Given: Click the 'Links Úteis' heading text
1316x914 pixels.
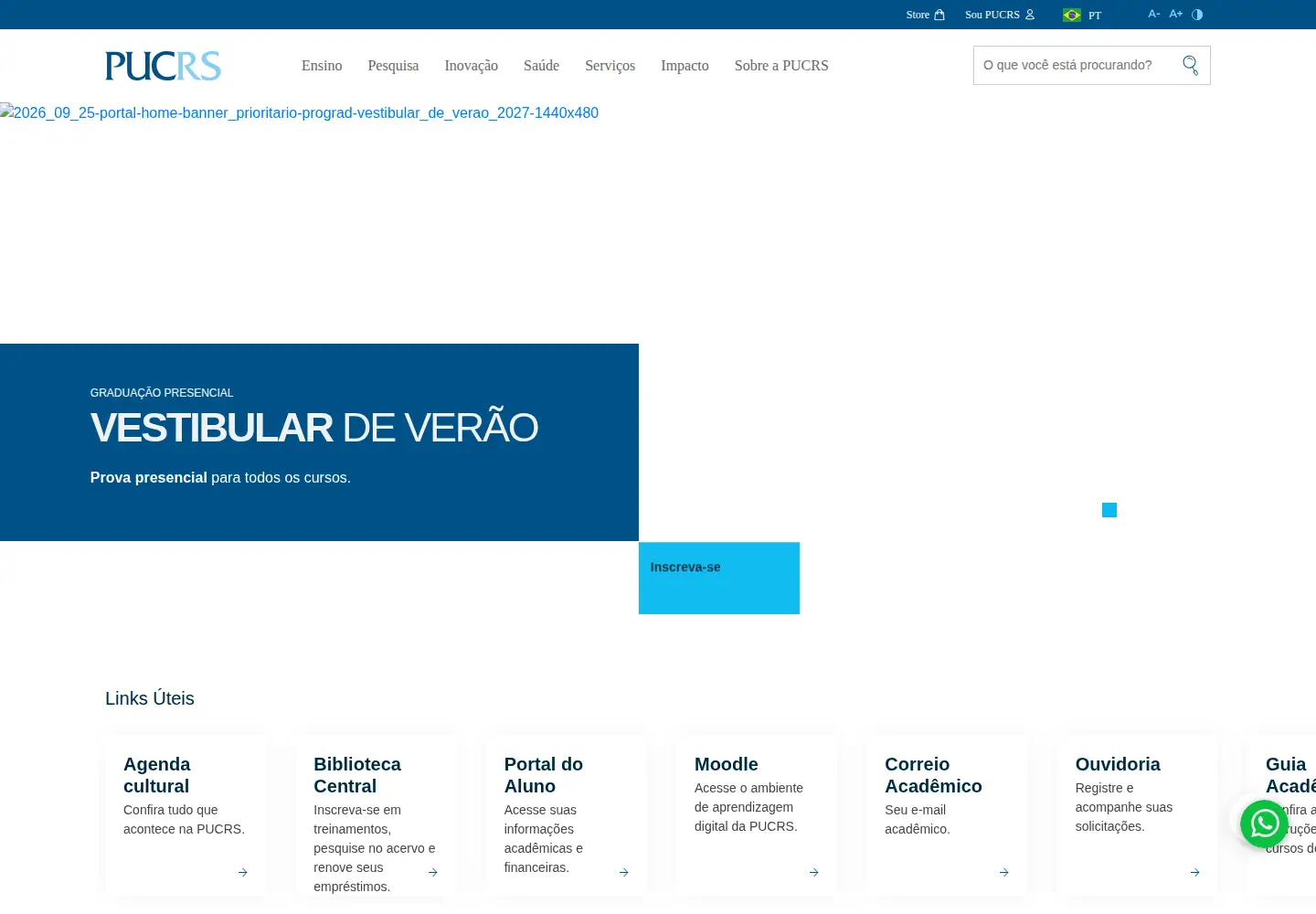Looking at the screenshot, I should point(150,698).
